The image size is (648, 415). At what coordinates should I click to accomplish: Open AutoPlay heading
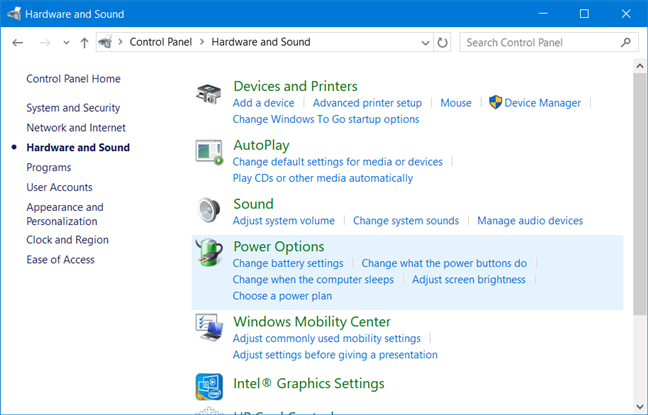pos(262,145)
